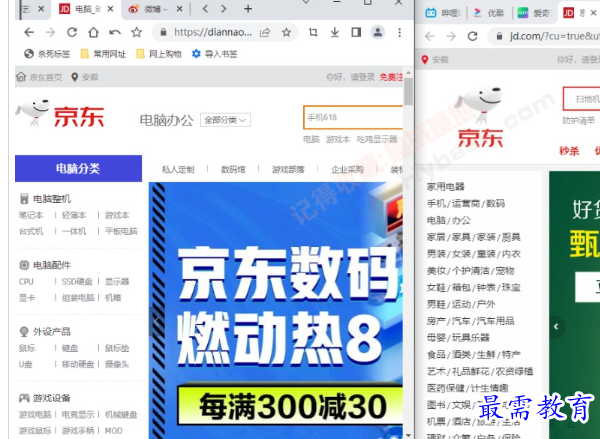Image resolution: width=600 pixels, height=439 pixels.
Task: Open the three-dot menu in left browser
Action: (399, 33)
